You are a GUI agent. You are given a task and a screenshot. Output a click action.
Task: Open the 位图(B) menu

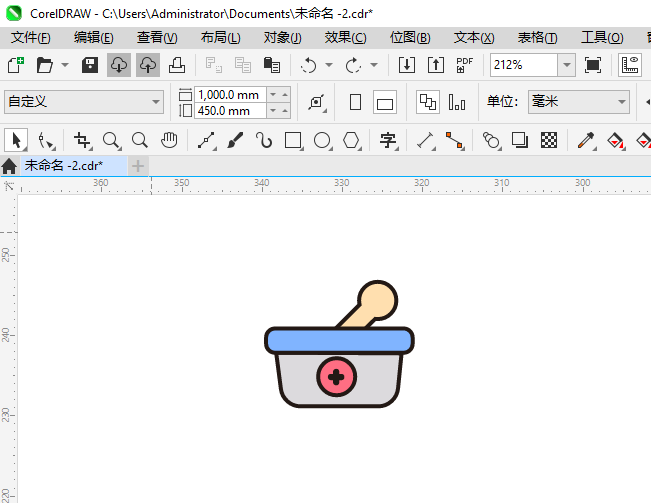click(410, 38)
